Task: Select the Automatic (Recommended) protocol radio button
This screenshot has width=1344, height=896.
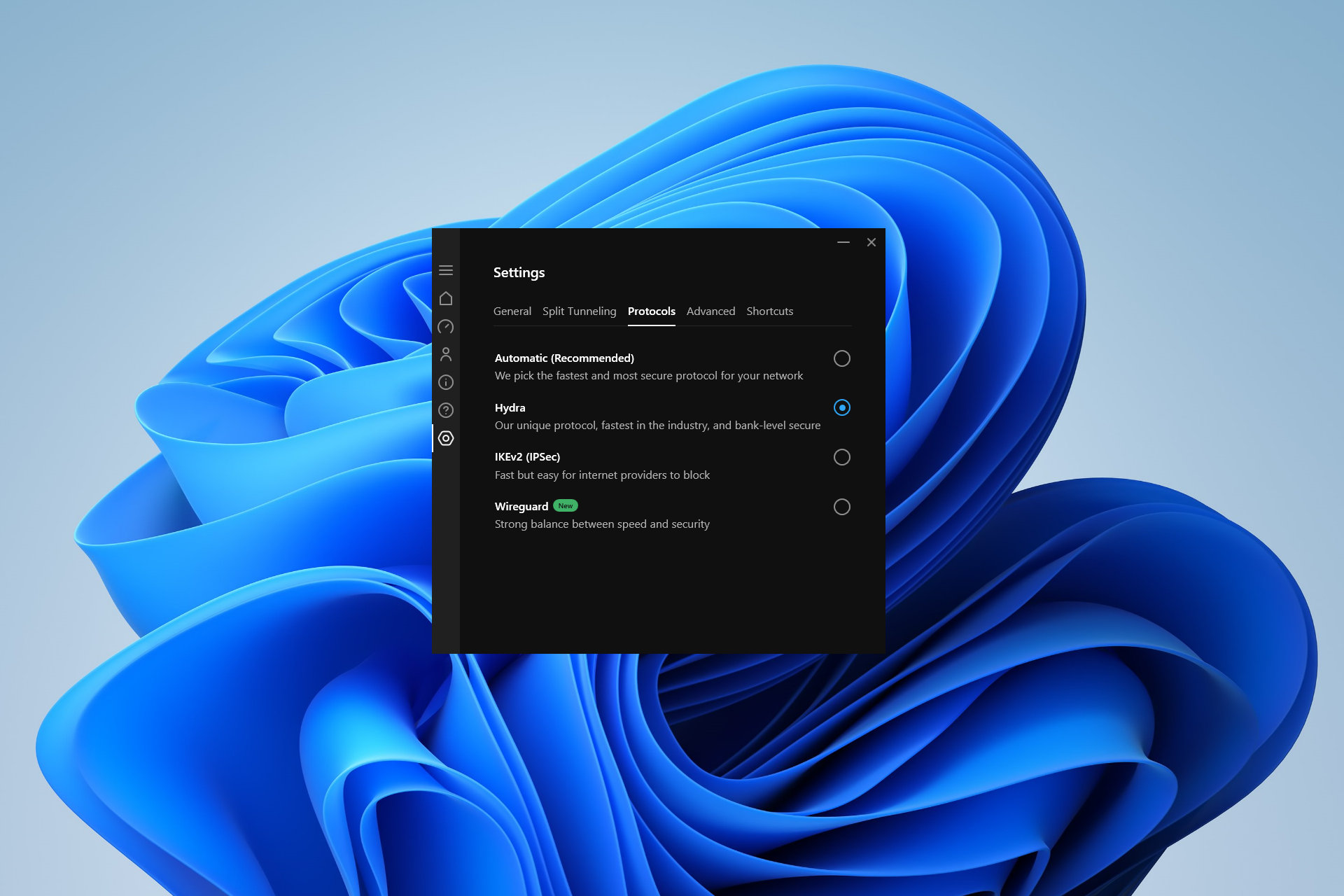Action: (842, 358)
